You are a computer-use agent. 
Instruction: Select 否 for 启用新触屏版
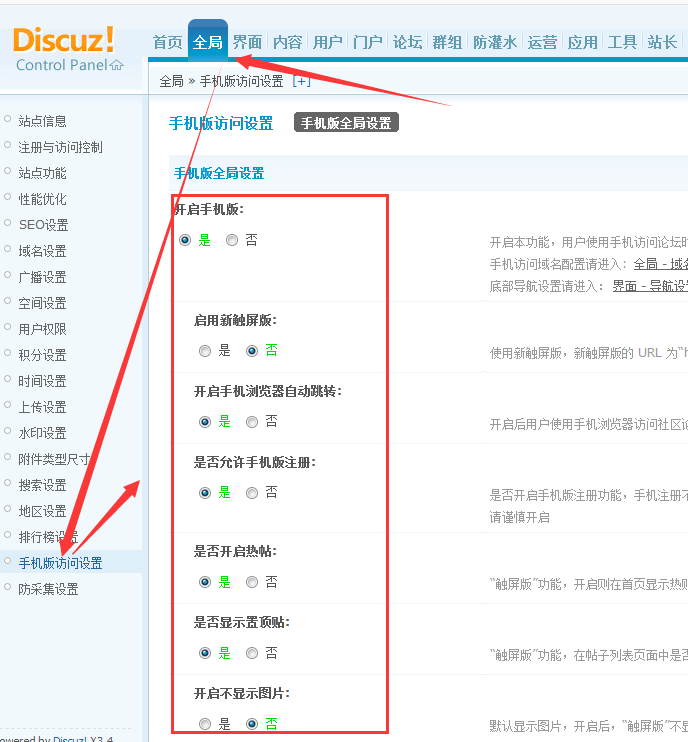252,351
